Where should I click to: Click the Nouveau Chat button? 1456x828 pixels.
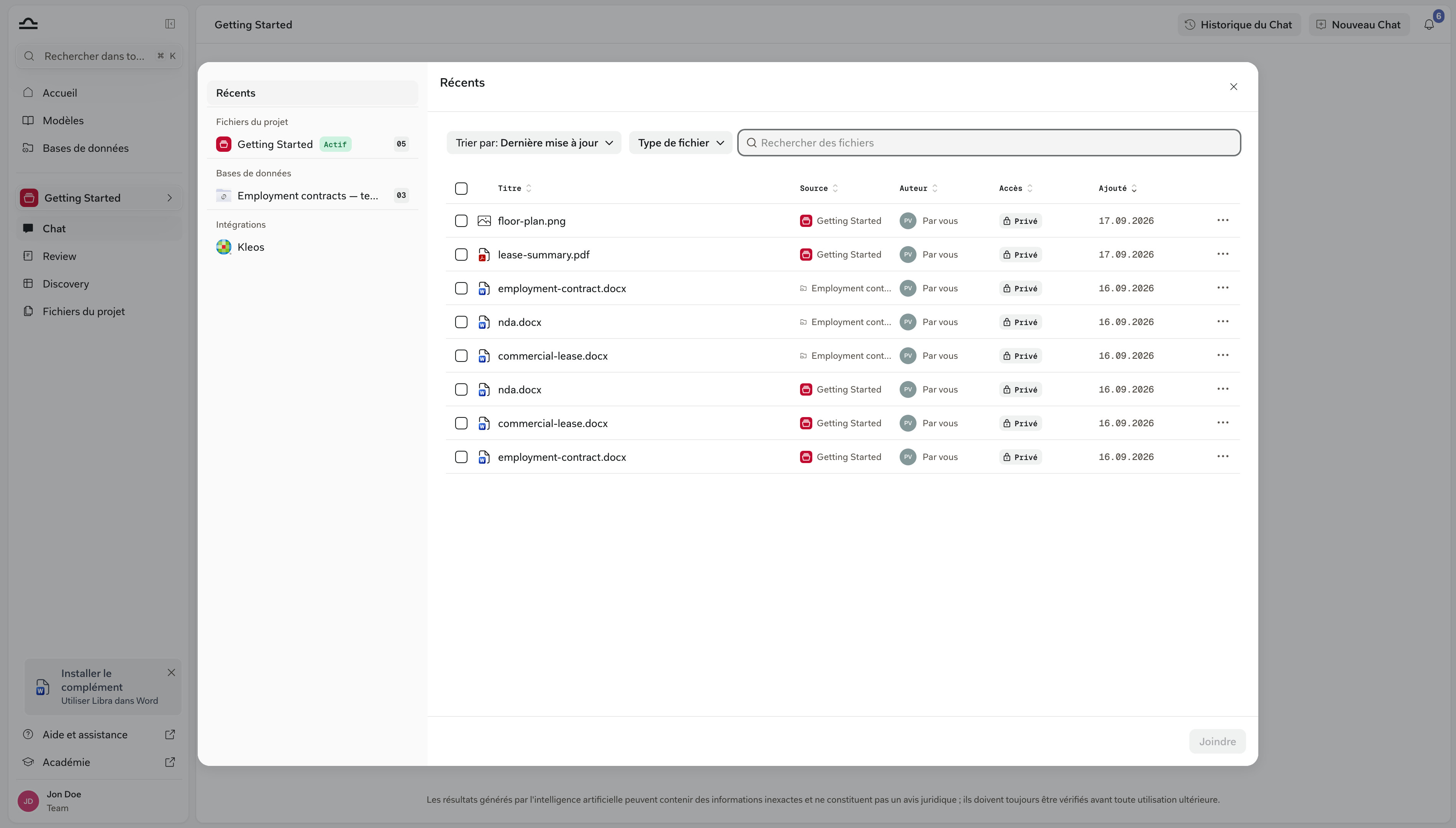[x=1359, y=25]
